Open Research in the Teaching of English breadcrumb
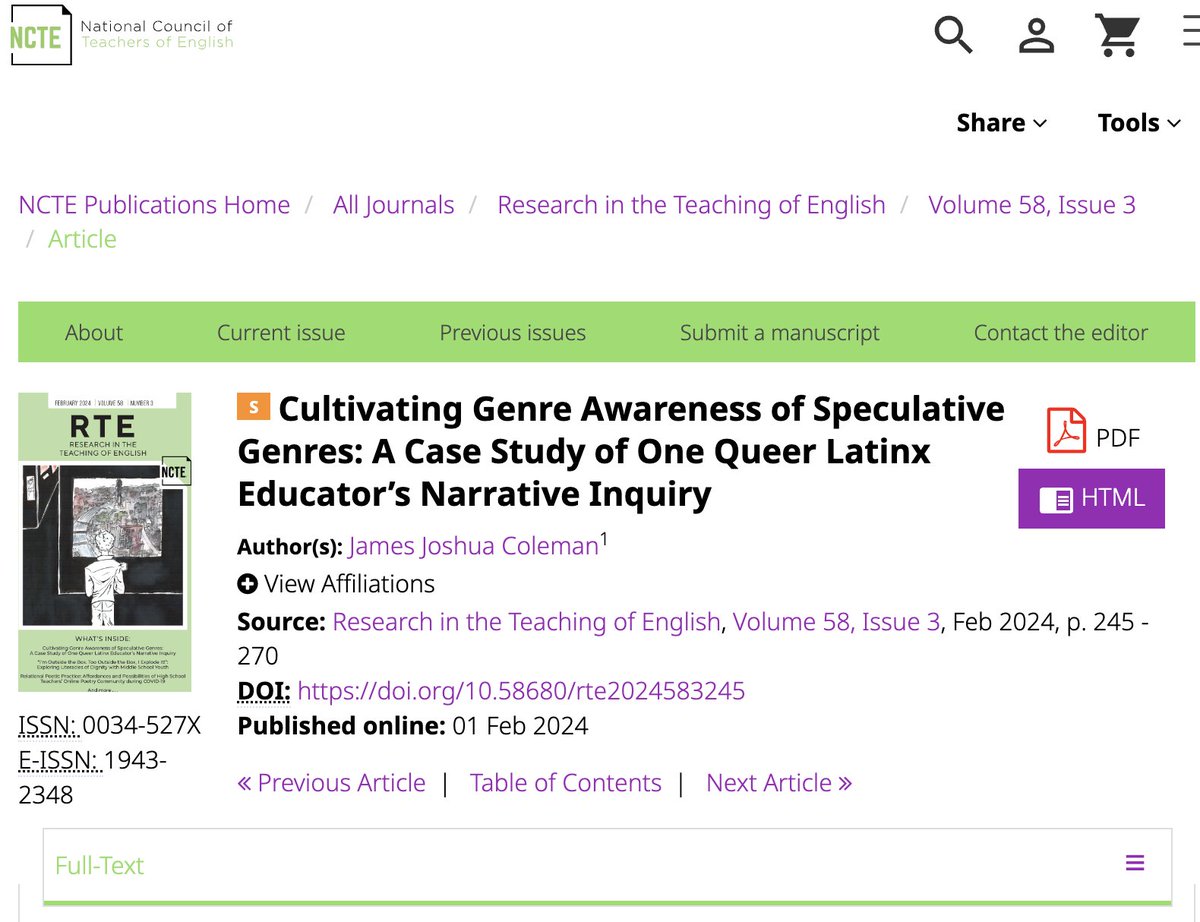Screen dimensions: 1200x922 (x=691, y=205)
